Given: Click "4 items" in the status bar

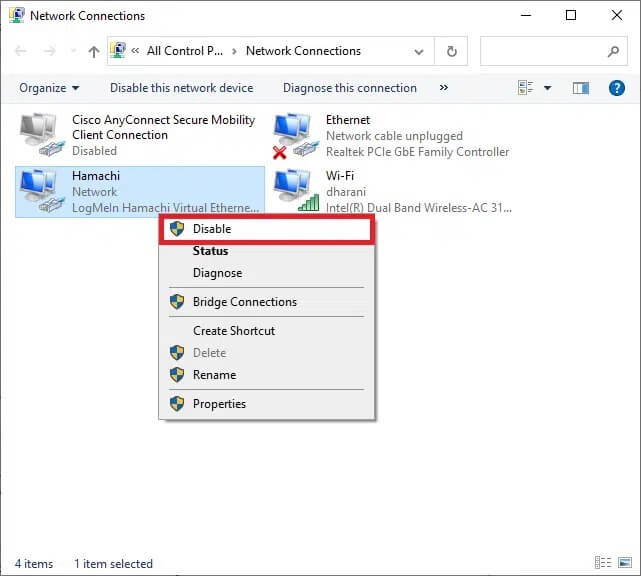Looking at the screenshot, I should (x=34, y=564).
